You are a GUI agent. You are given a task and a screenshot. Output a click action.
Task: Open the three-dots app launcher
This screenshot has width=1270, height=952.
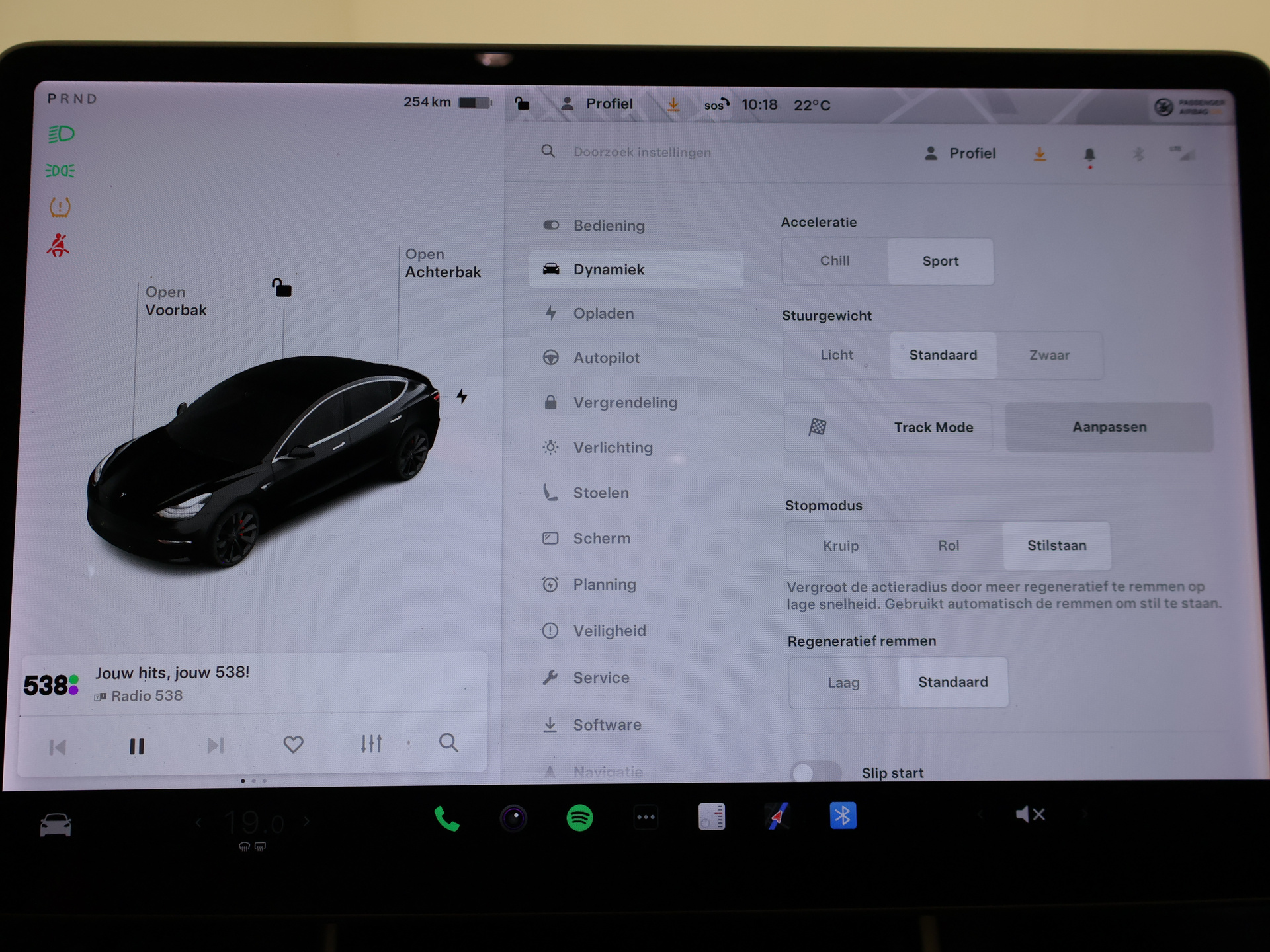point(646,817)
